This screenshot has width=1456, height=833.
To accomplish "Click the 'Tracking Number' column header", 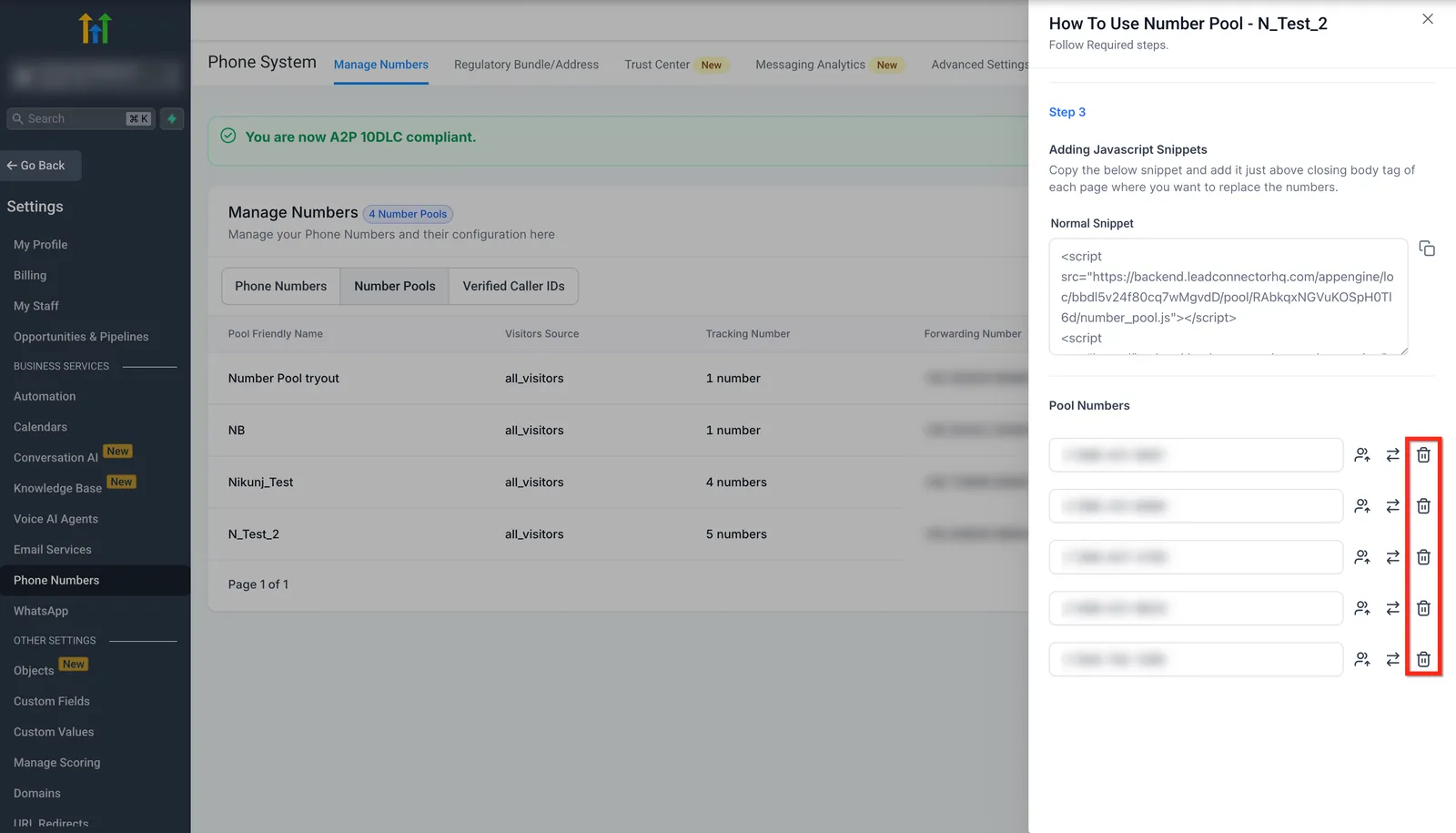I will click(748, 334).
